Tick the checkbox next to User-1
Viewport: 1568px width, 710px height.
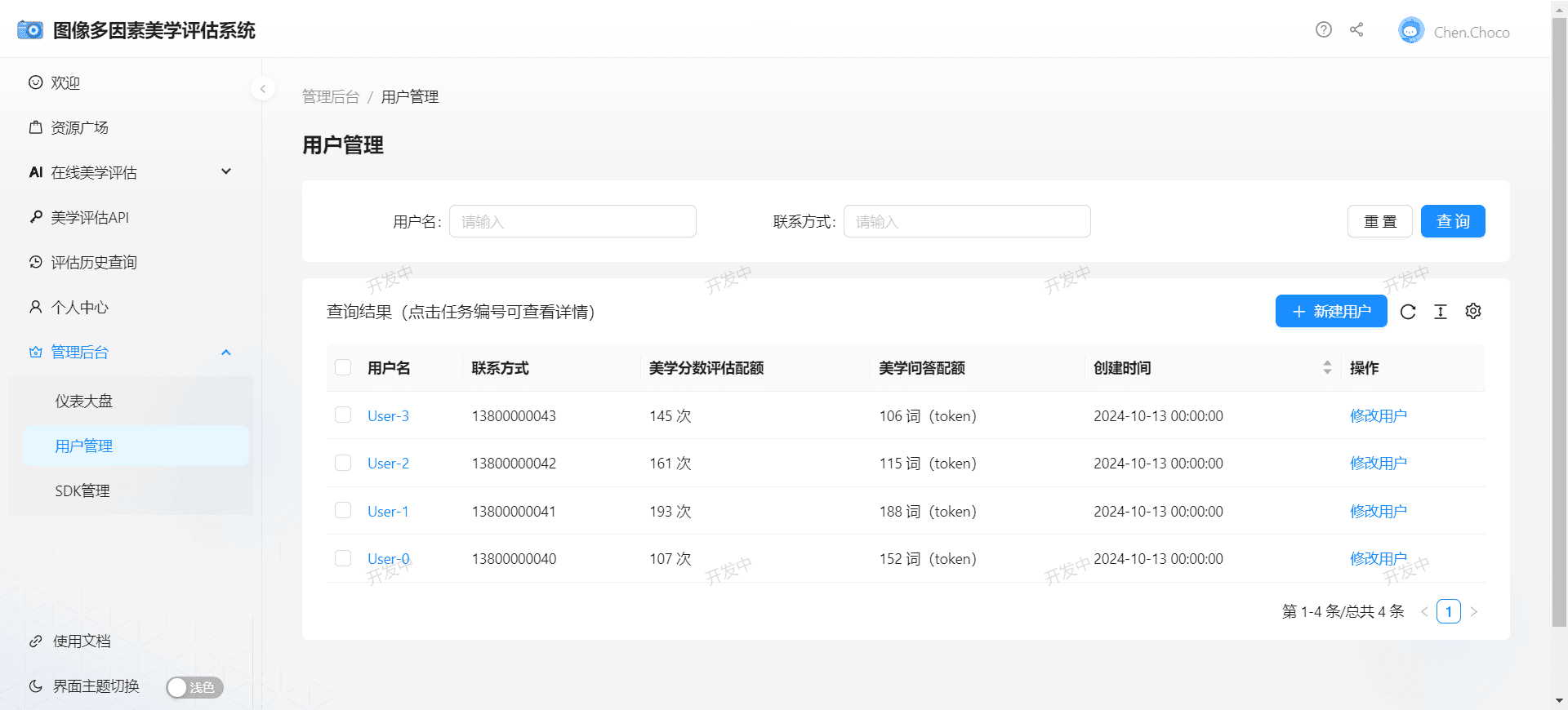(343, 511)
